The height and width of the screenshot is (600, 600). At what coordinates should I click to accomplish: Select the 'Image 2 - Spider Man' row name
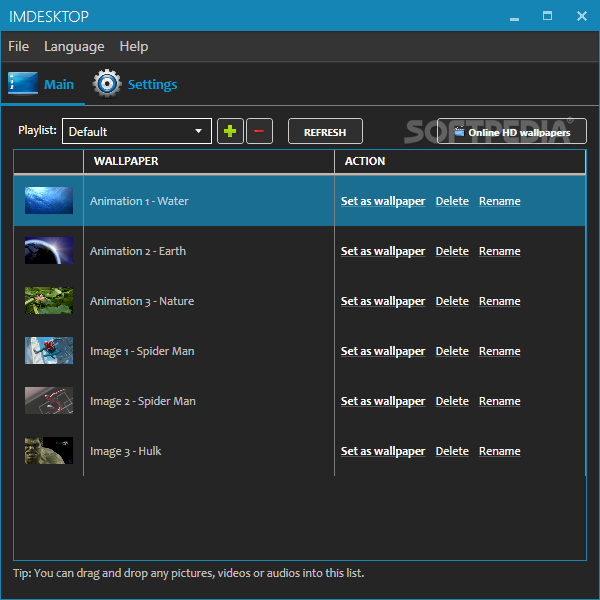pos(143,401)
